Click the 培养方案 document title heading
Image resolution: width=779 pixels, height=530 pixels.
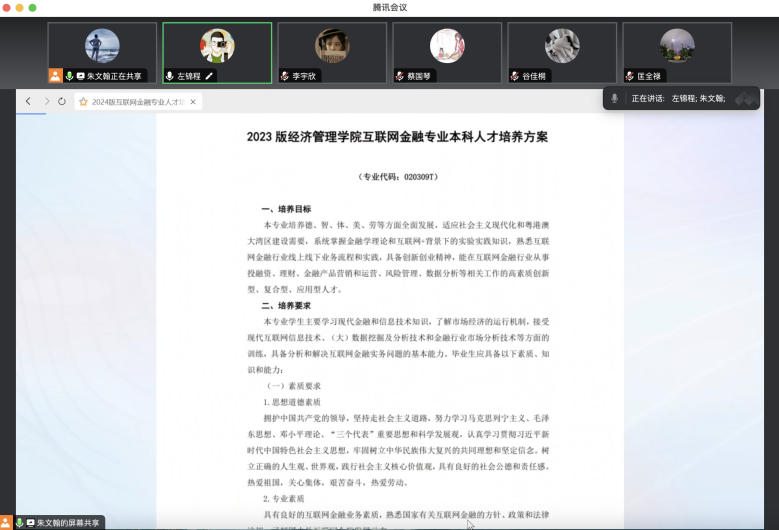tap(397, 137)
